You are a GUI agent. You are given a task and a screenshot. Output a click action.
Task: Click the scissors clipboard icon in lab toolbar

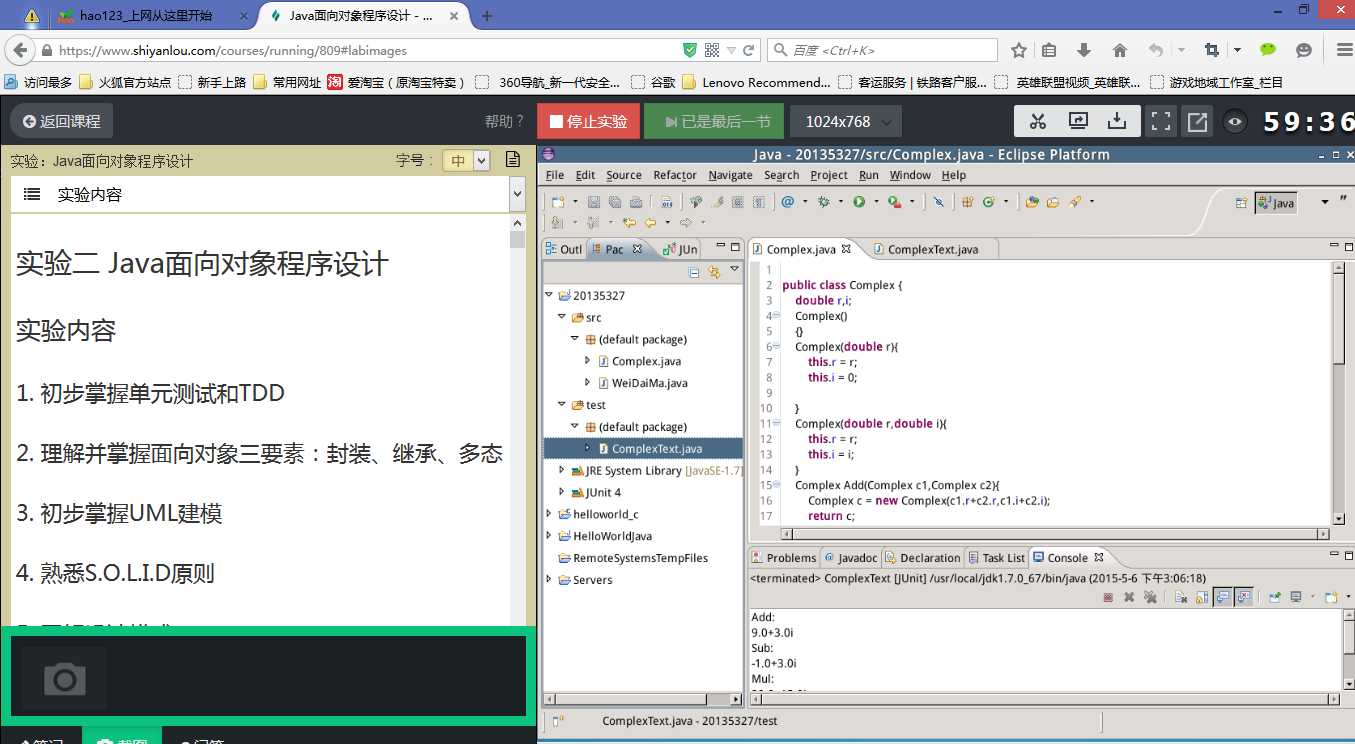click(x=1037, y=121)
